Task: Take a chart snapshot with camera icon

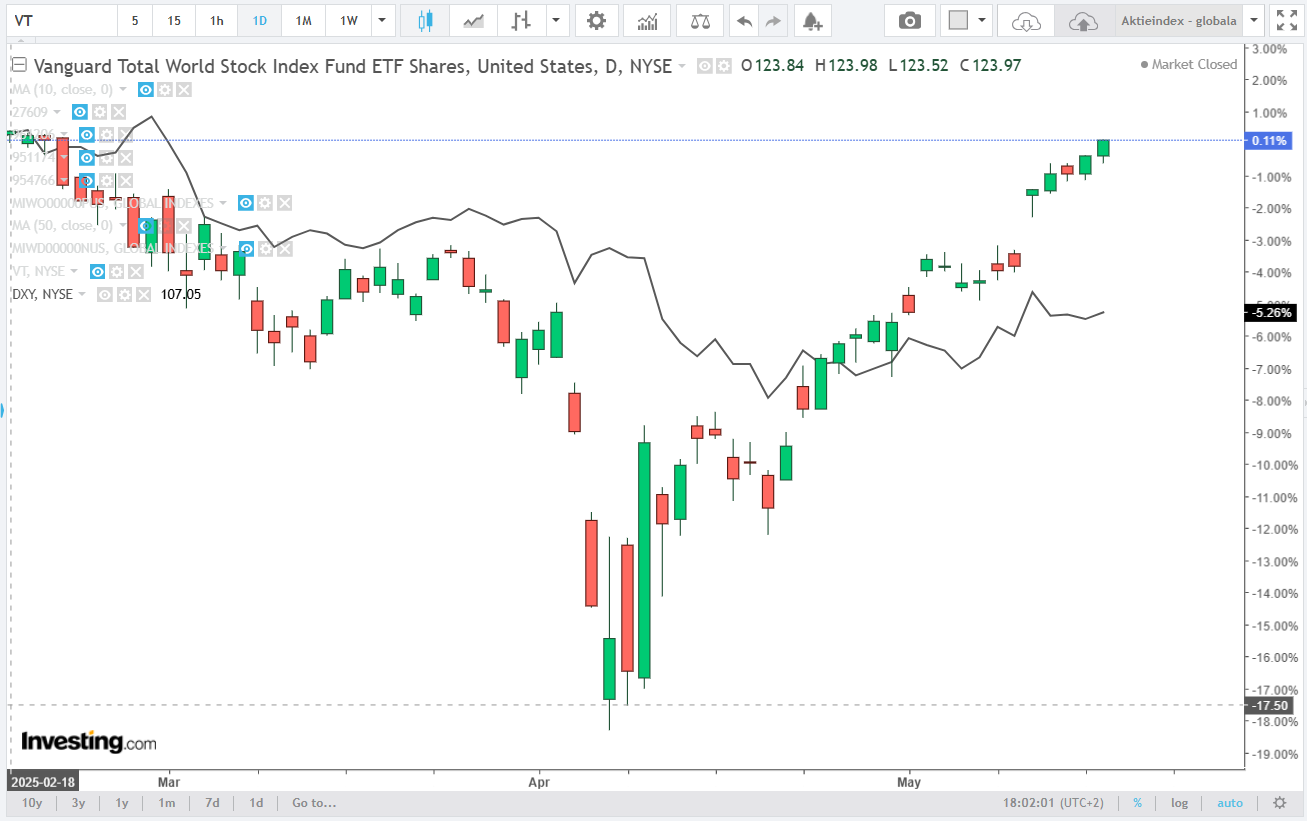Action: click(x=909, y=20)
